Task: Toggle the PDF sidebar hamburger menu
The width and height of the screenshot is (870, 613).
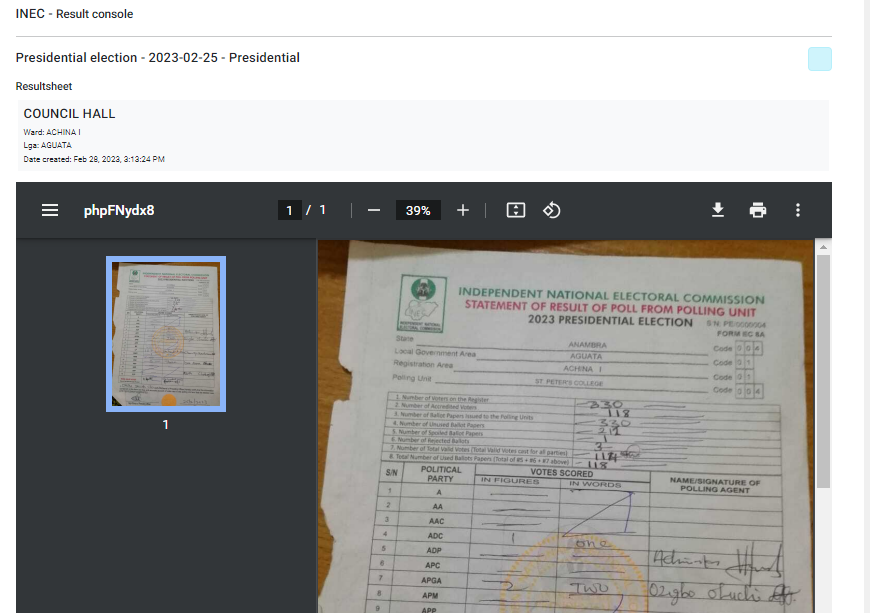Action: click(50, 210)
